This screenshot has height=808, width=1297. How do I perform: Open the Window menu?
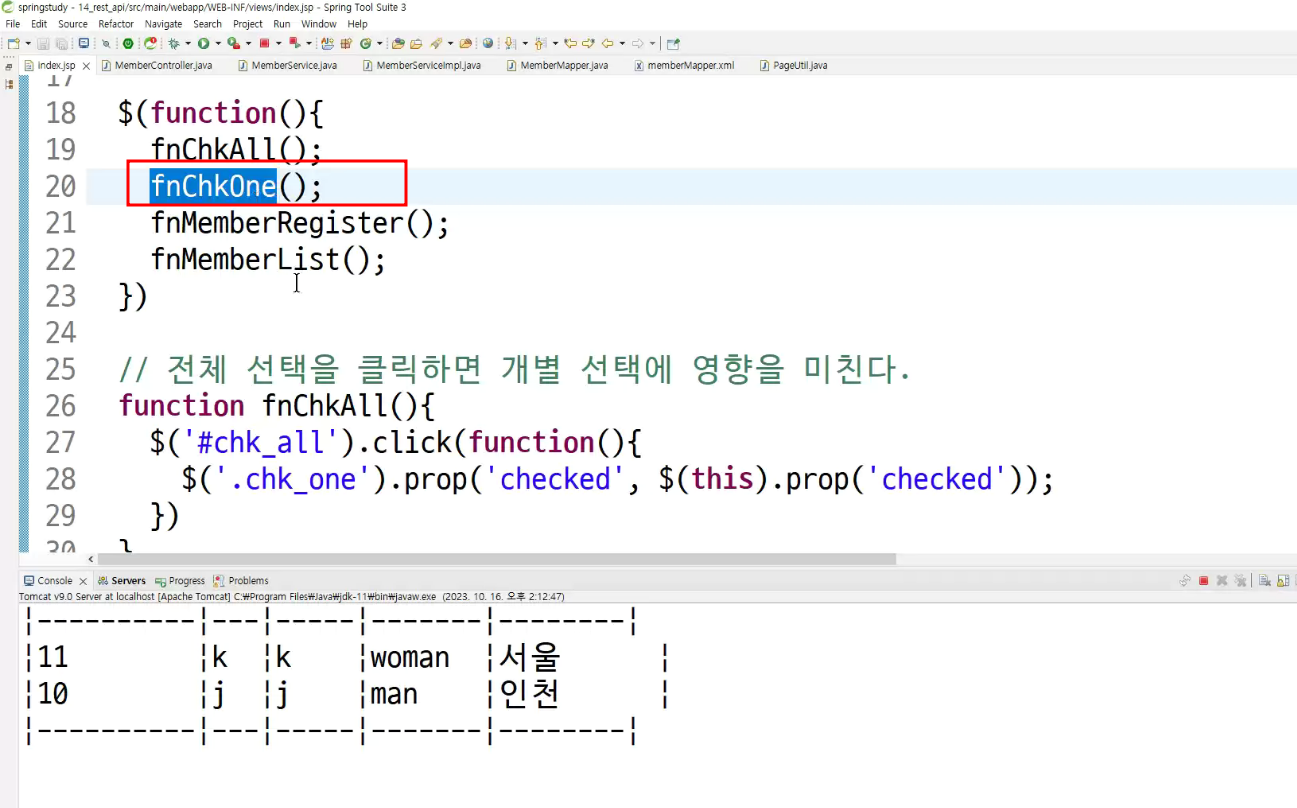(x=319, y=24)
